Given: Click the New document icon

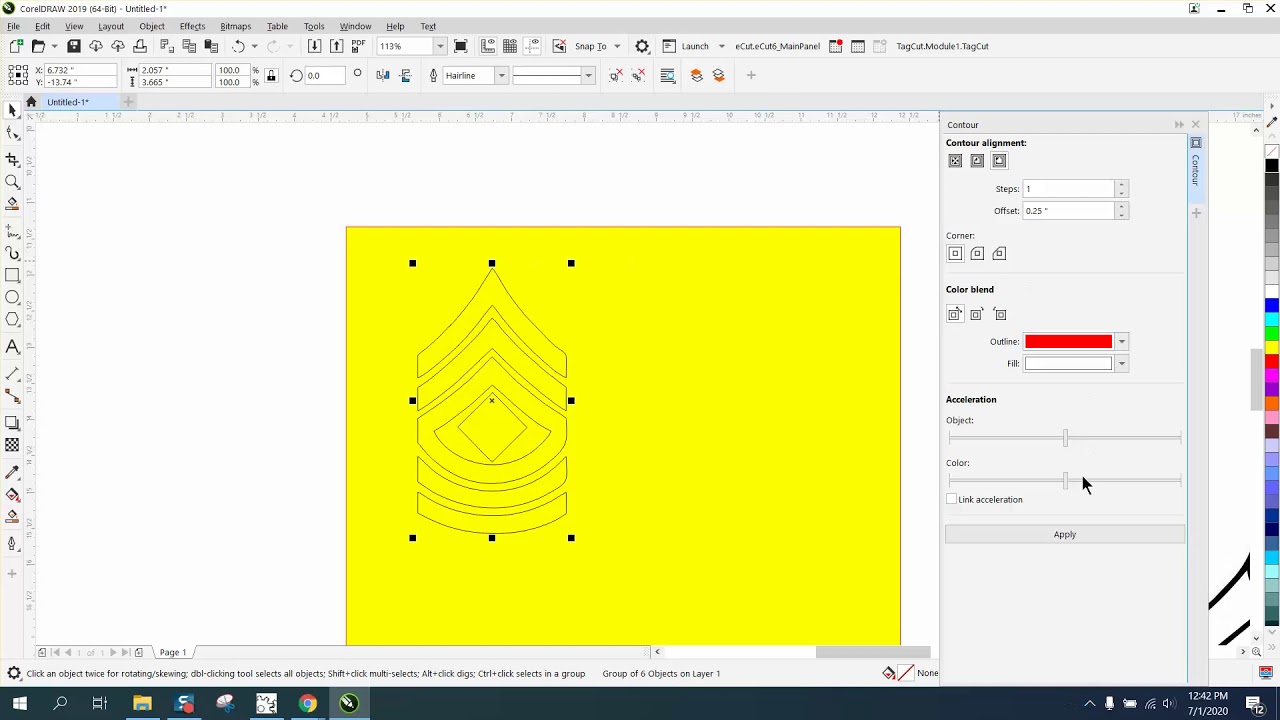Looking at the screenshot, I should [16, 46].
